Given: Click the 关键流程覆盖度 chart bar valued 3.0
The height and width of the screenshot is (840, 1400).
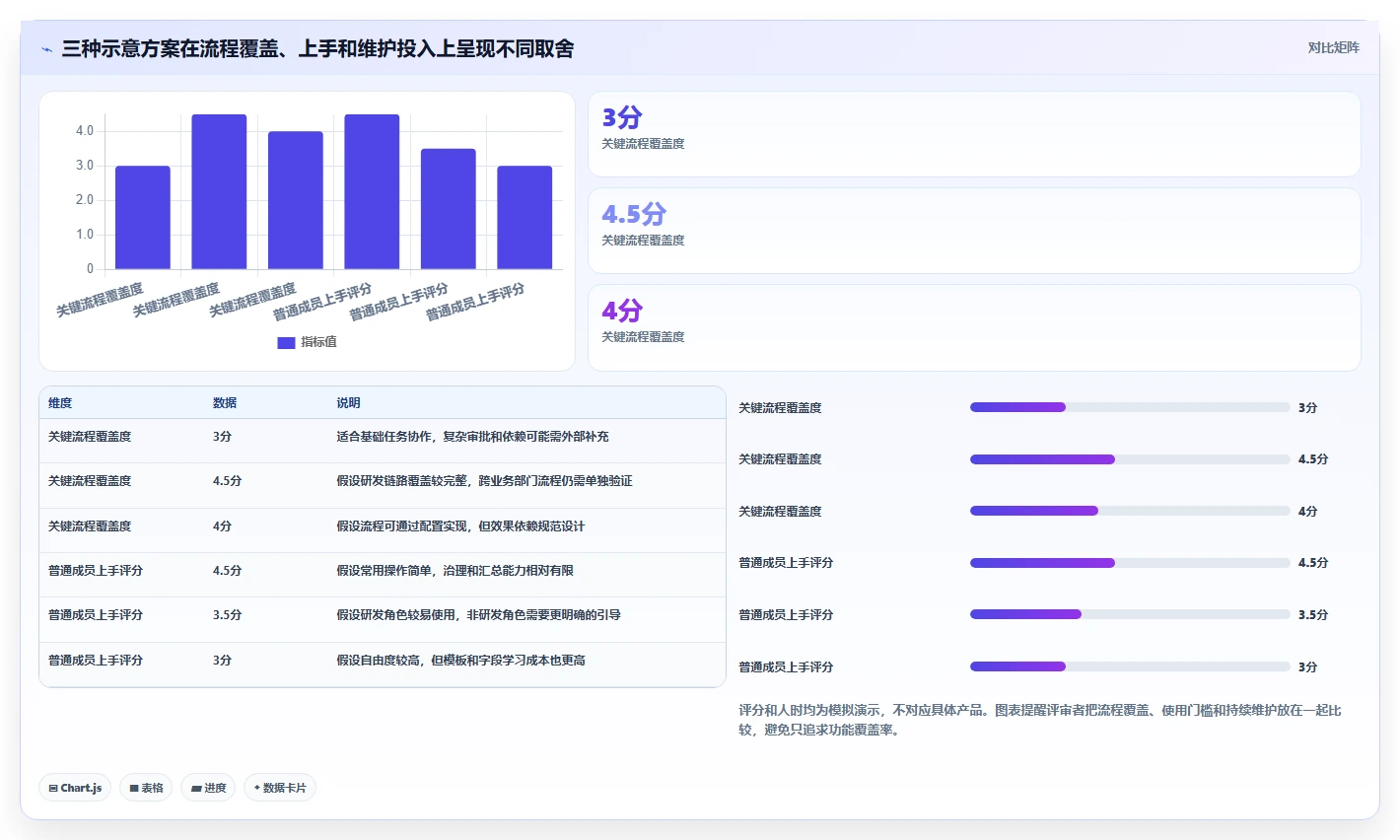Looking at the screenshot, I should point(143,217).
